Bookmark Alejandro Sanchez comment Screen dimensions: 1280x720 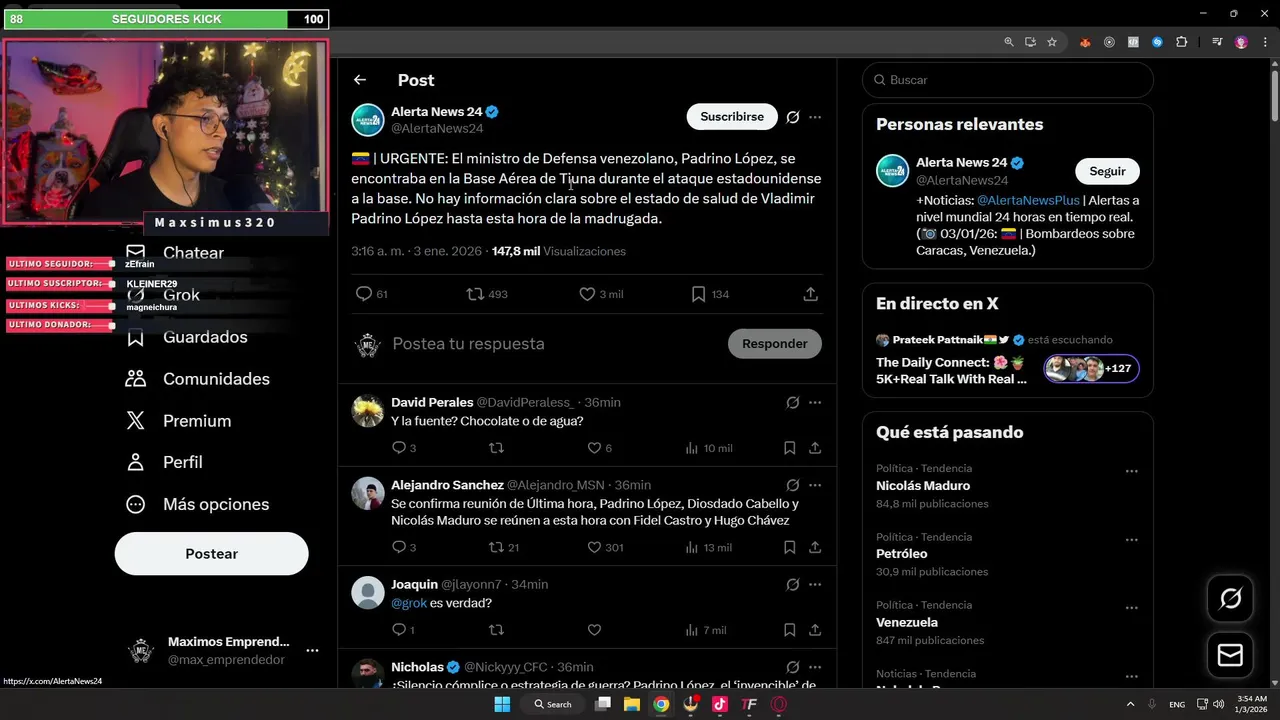click(x=790, y=547)
